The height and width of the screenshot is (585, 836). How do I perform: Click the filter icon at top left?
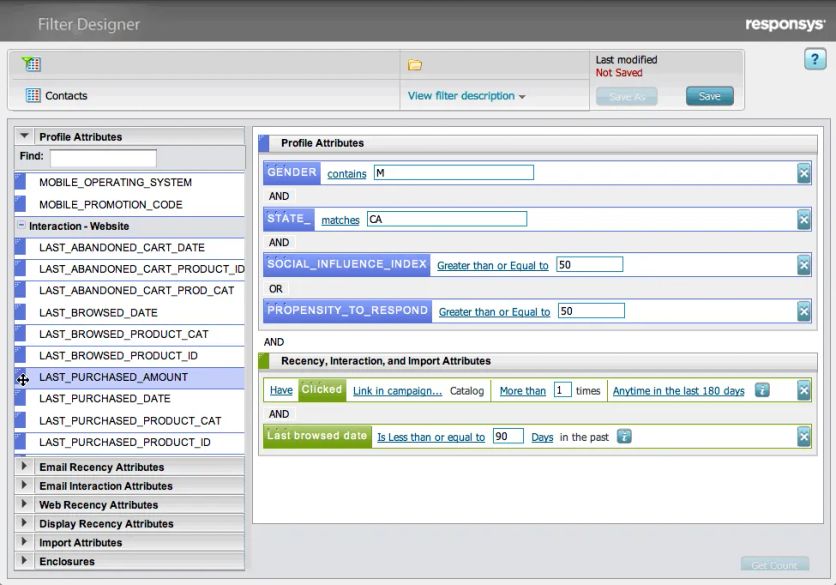[x=31, y=64]
